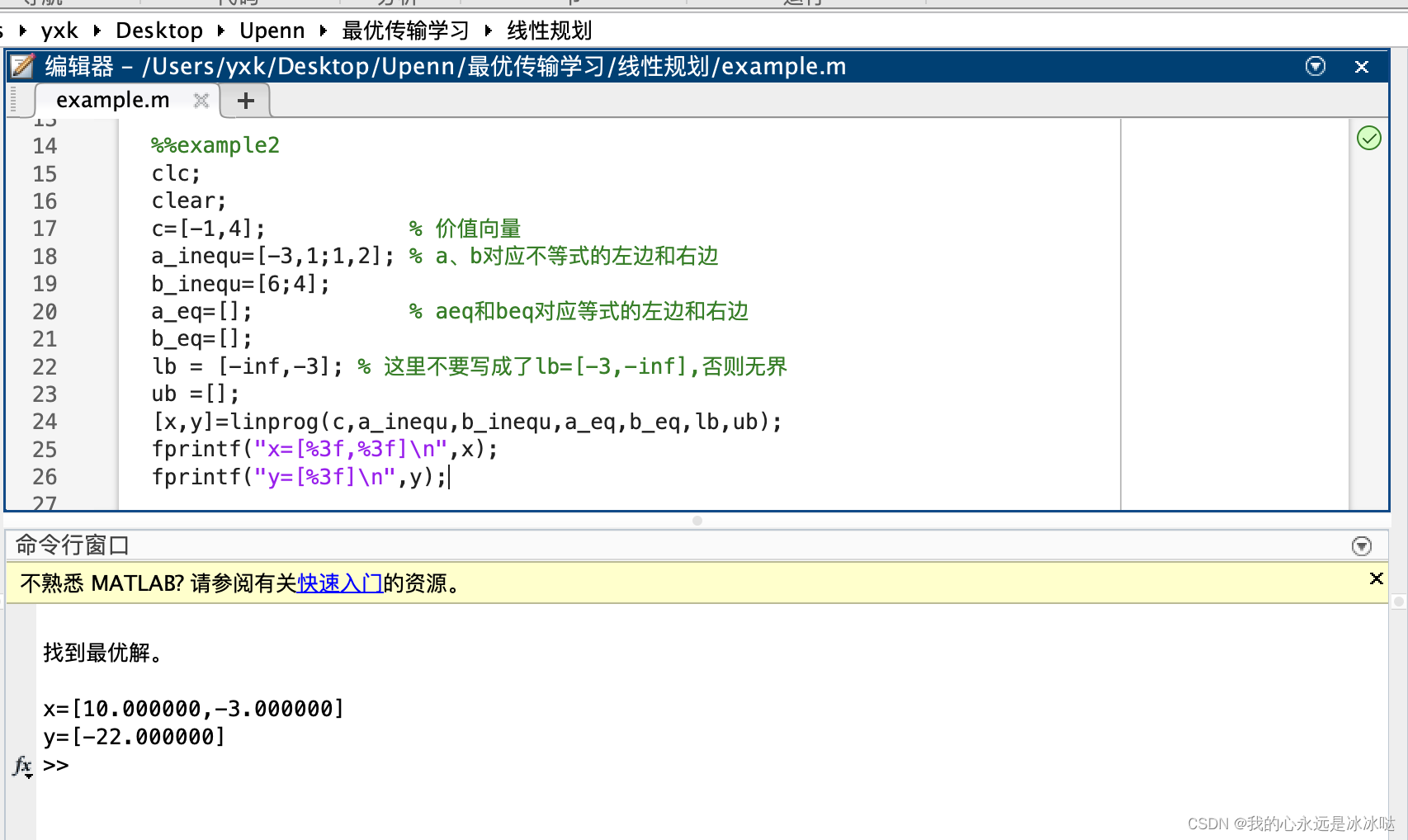
Task: Place cursor on c=[-1,4]; code
Action: pyautogui.click(x=208, y=229)
